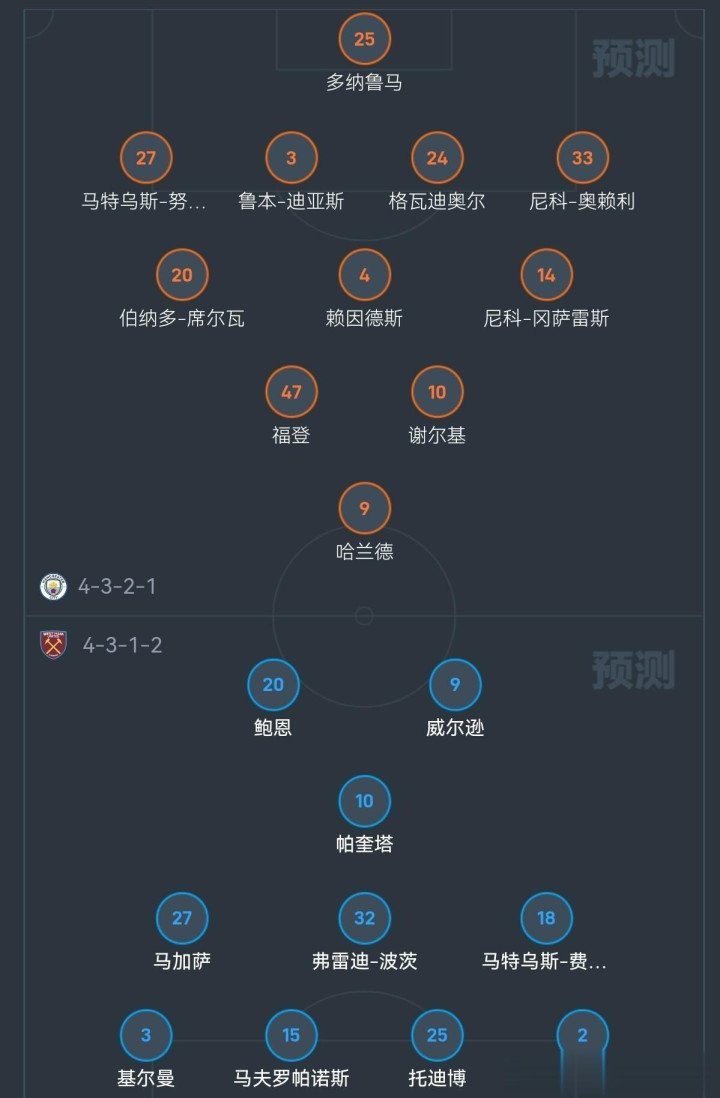720x1098 pixels.
Task: Tap Magassa's number 27 blue badge
Action: [x=182, y=918]
